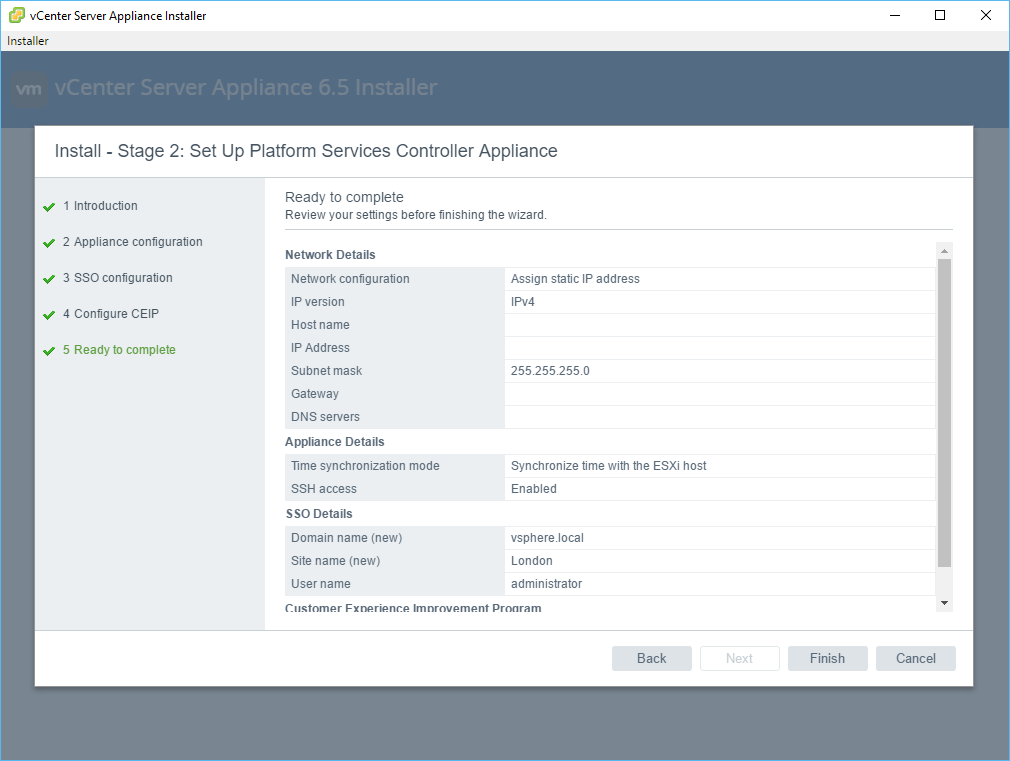The height and width of the screenshot is (761, 1010).
Task: Click checkmark next to SSO configuration
Action: click(x=49, y=279)
